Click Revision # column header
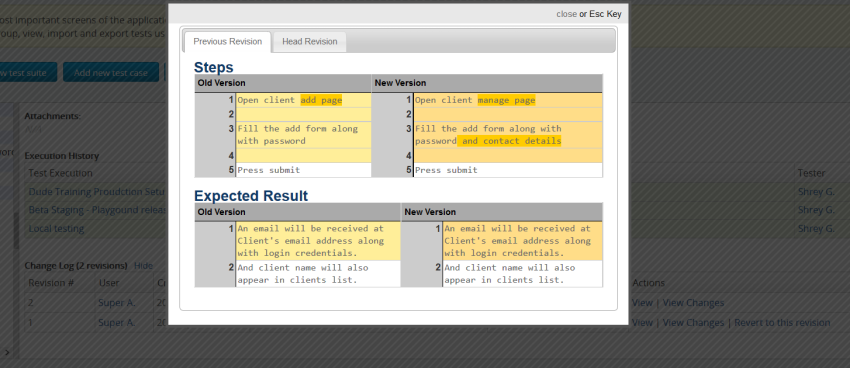The image size is (850, 368). 51,283
